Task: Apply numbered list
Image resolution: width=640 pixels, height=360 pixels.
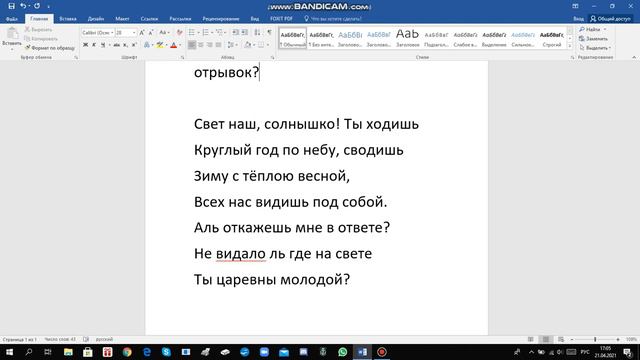Action: pyautogui.click(x=206, y=32)
